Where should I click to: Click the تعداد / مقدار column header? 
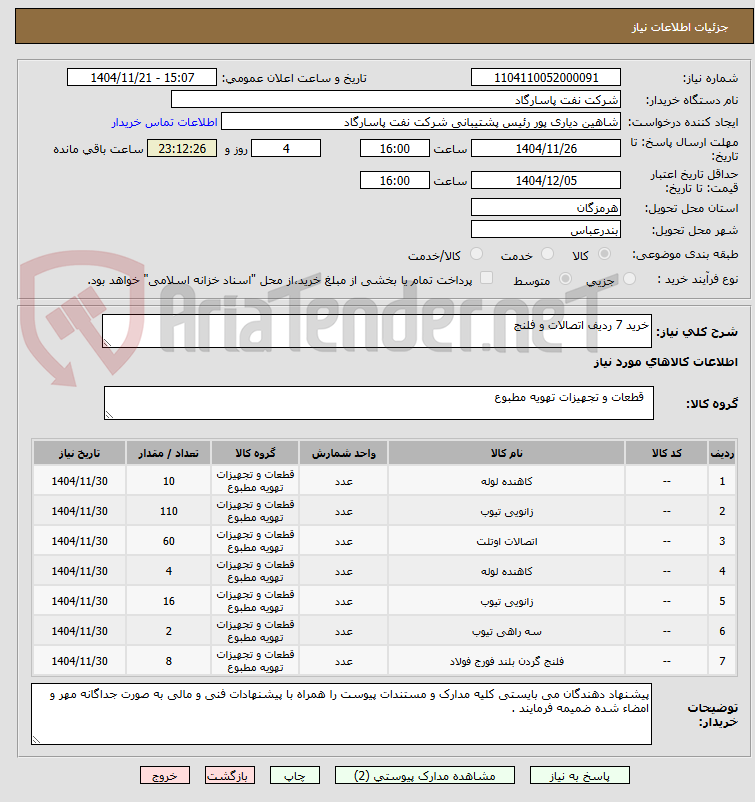169,453
